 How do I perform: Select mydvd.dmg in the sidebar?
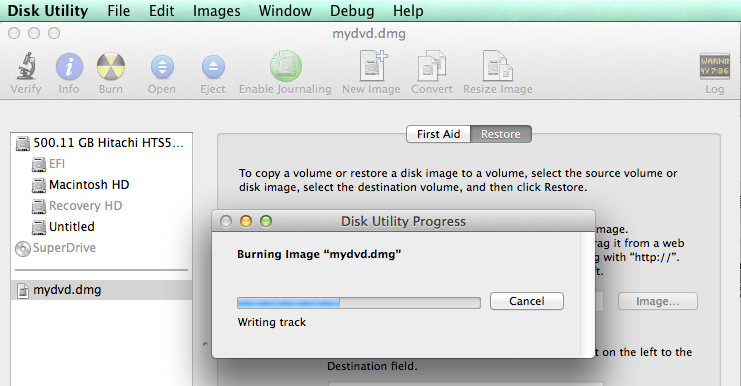click(x=101, y=290)
